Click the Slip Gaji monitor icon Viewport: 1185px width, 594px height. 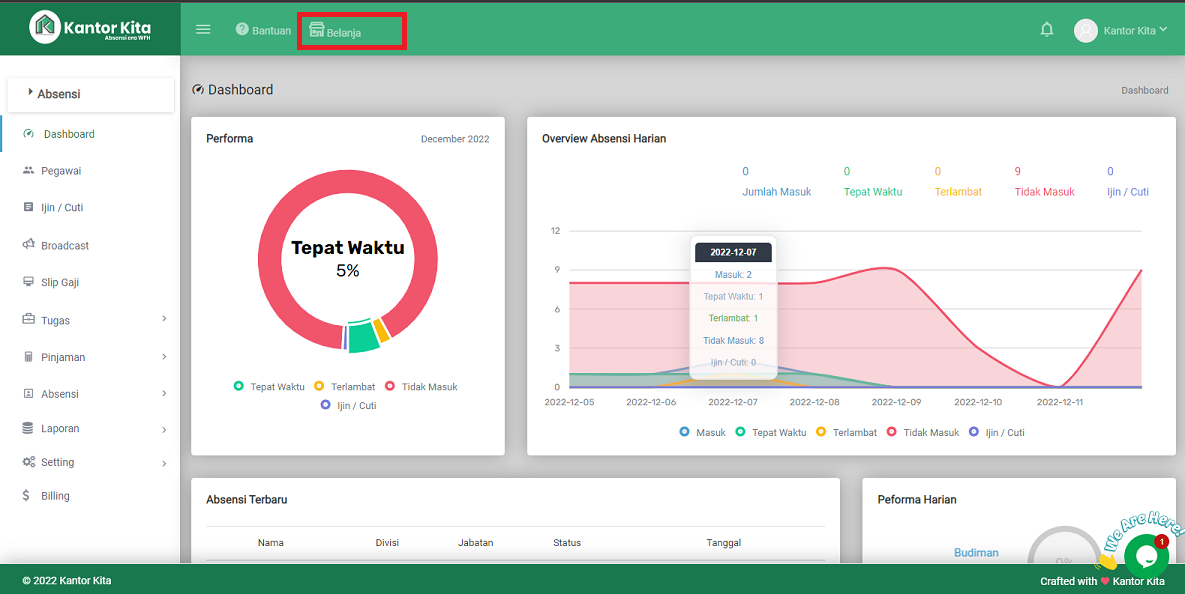[x=29, y=282]
